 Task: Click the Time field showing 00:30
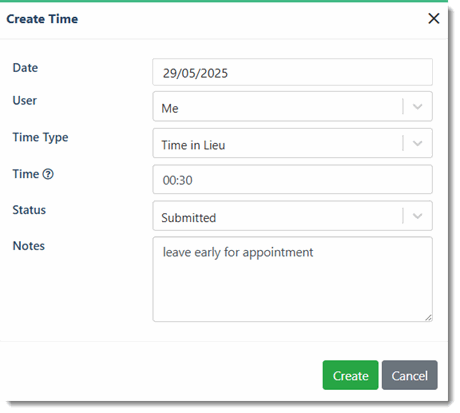click(x=292, y=179)
